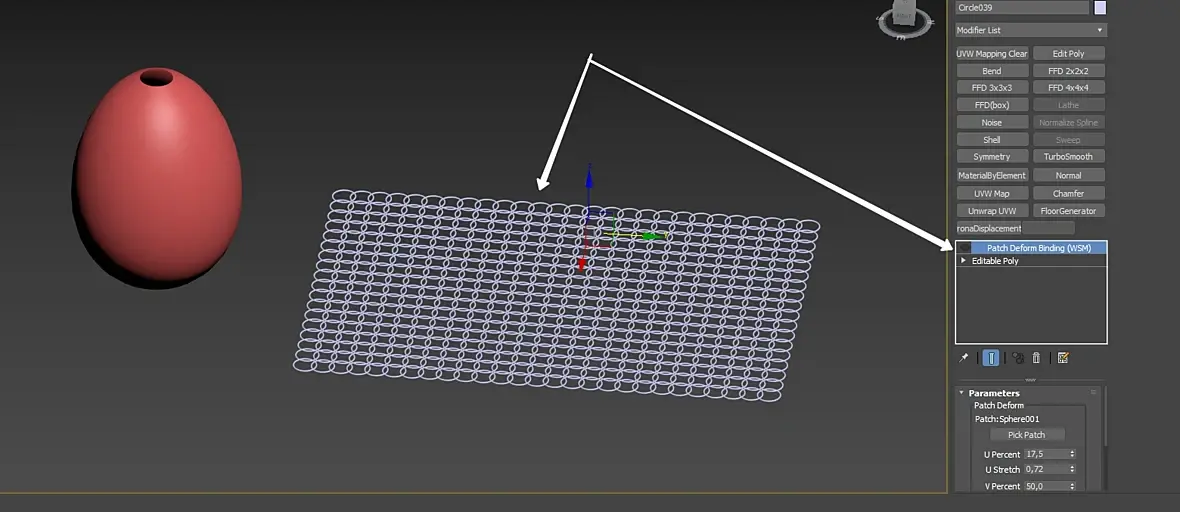Screen dimensions: 1180x512
Task: Apply the TurboSmooth modifier button
Action: coord(1069,157)
